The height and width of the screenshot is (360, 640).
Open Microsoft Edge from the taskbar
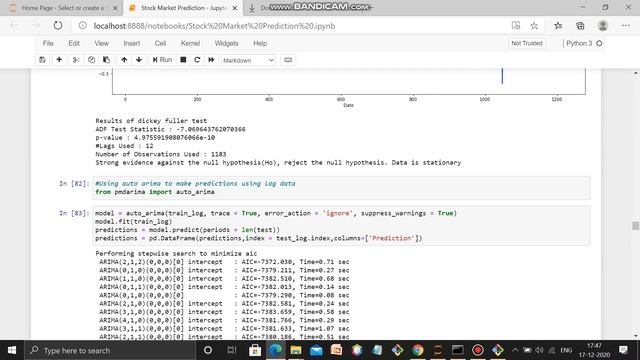pos(276,350)
